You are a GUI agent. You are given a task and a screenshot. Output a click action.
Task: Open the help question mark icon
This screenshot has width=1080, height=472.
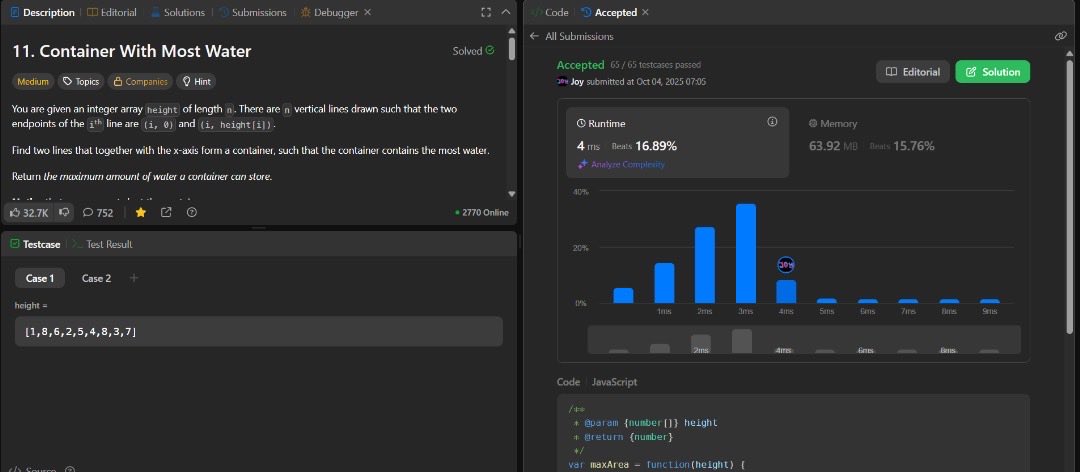[x=192, y=213]
